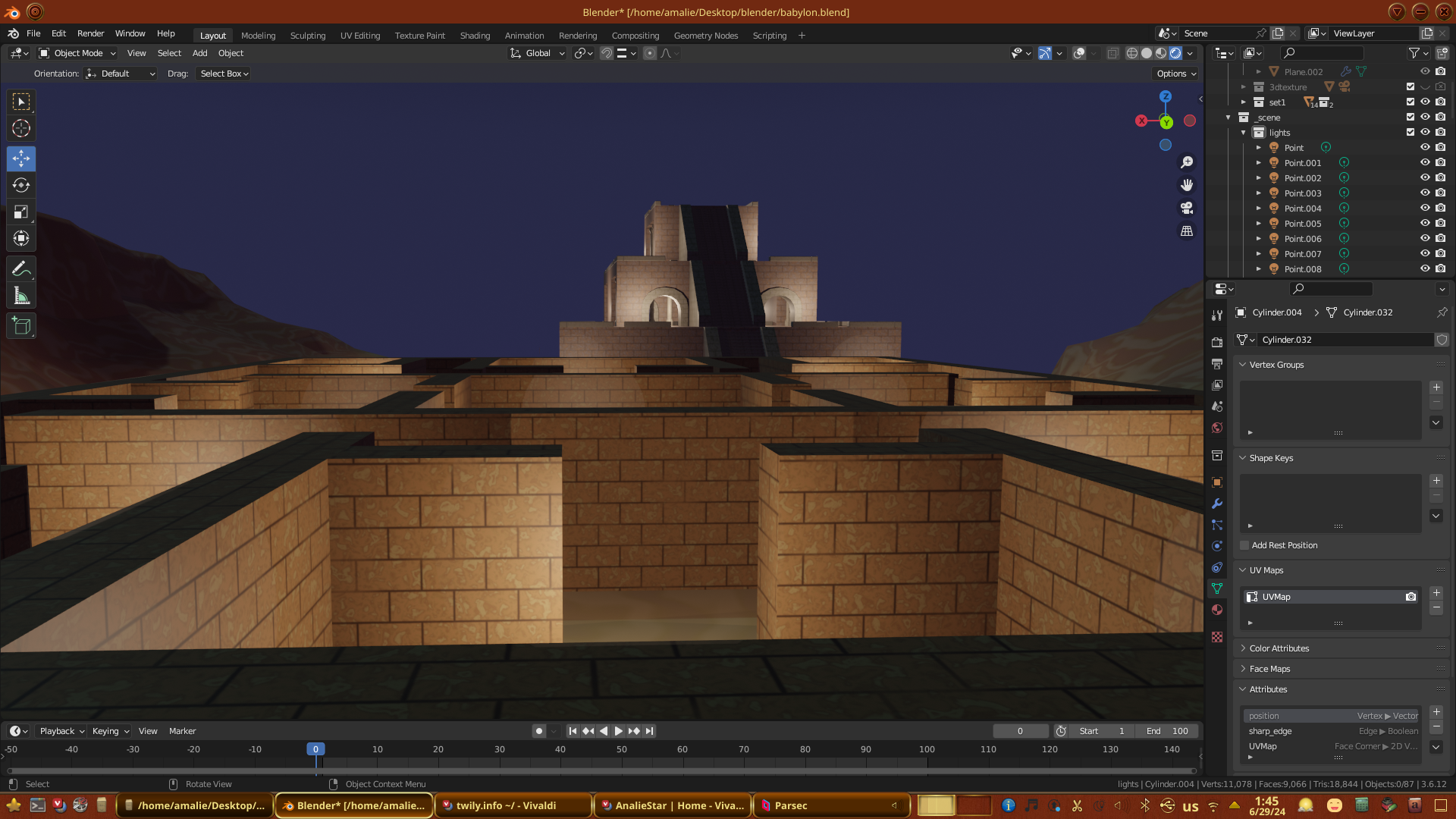Select the Rotate tool in the toolbar
The width and height of the screenshot is (1456, 819).
(x=21, y=186)
